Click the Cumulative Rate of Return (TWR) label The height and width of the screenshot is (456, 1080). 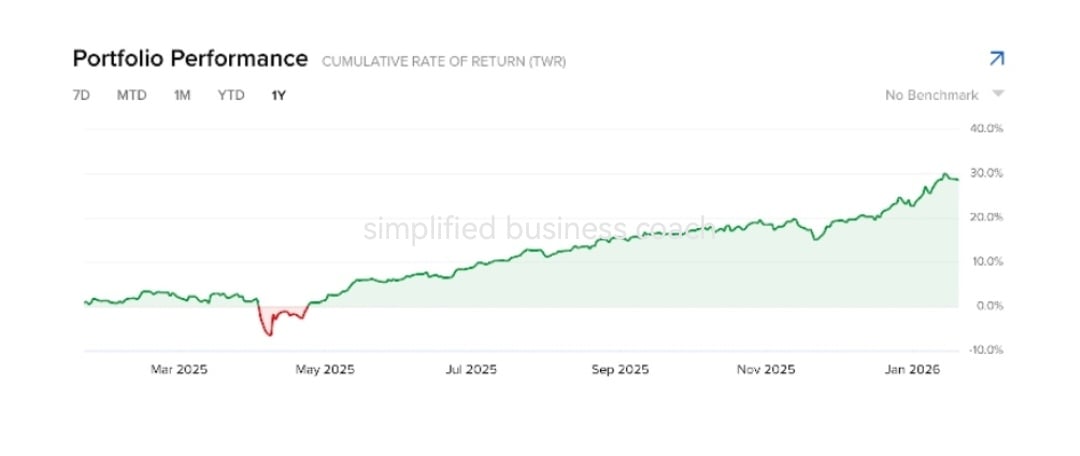[x=444, y=62]
